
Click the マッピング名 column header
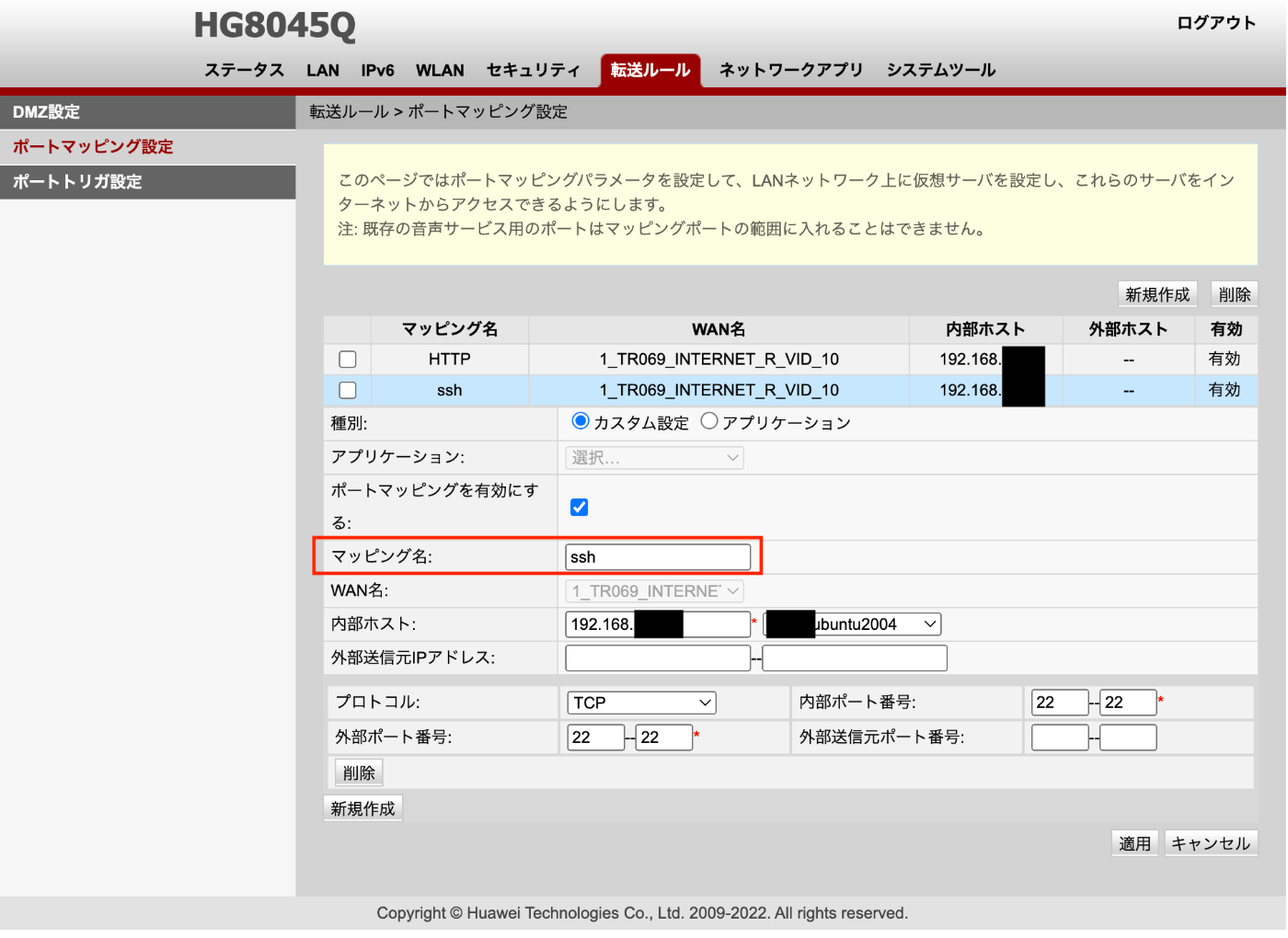[450, 329]
